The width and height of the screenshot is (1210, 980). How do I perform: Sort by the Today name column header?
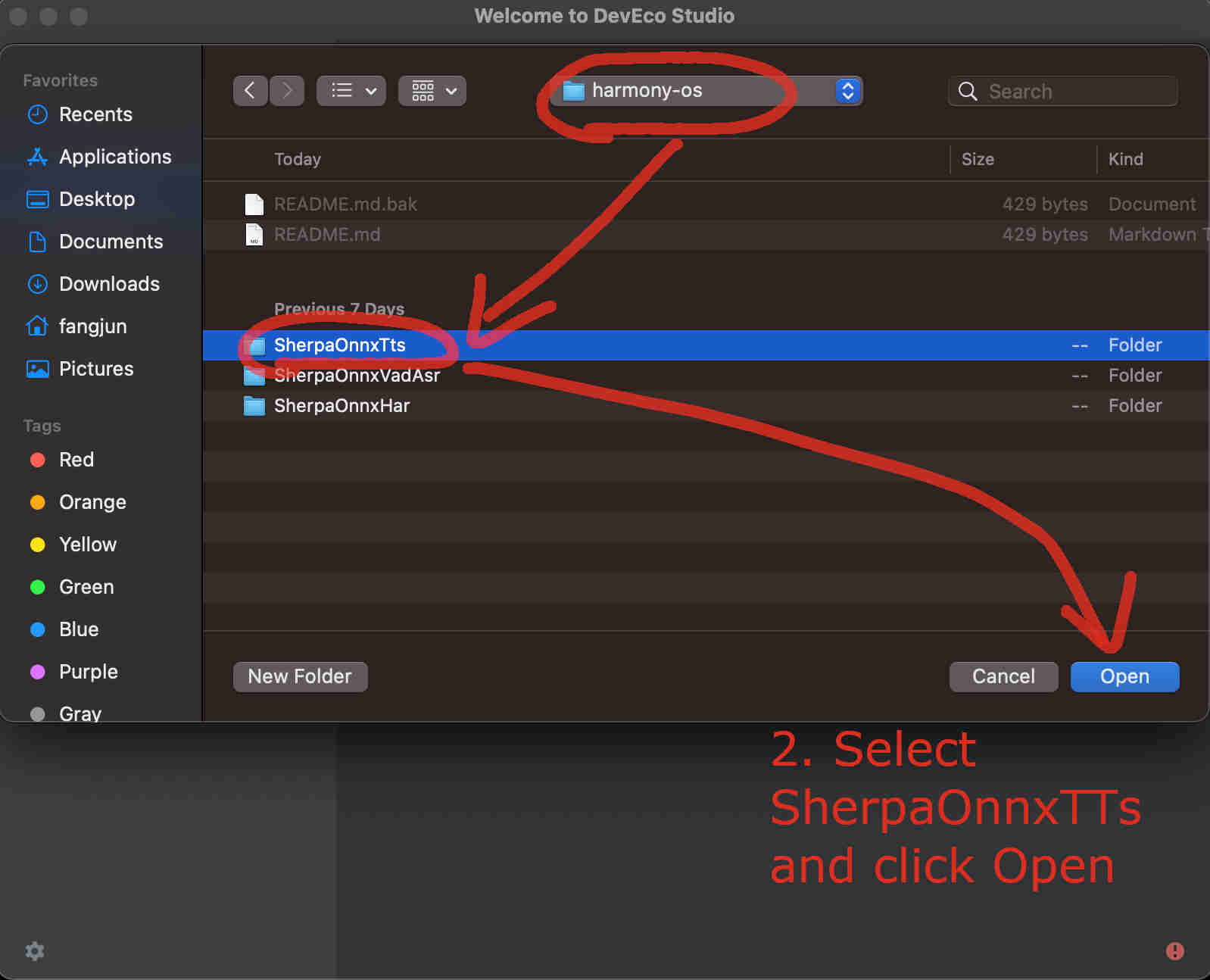297,159
